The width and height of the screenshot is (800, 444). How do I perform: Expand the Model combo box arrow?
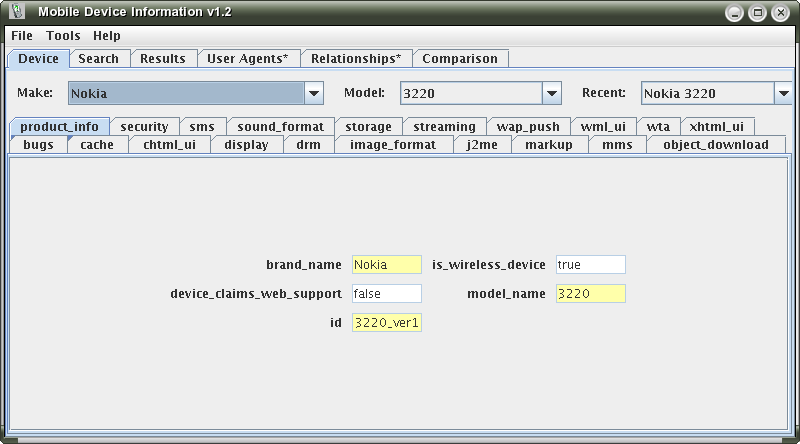point(551,94)
